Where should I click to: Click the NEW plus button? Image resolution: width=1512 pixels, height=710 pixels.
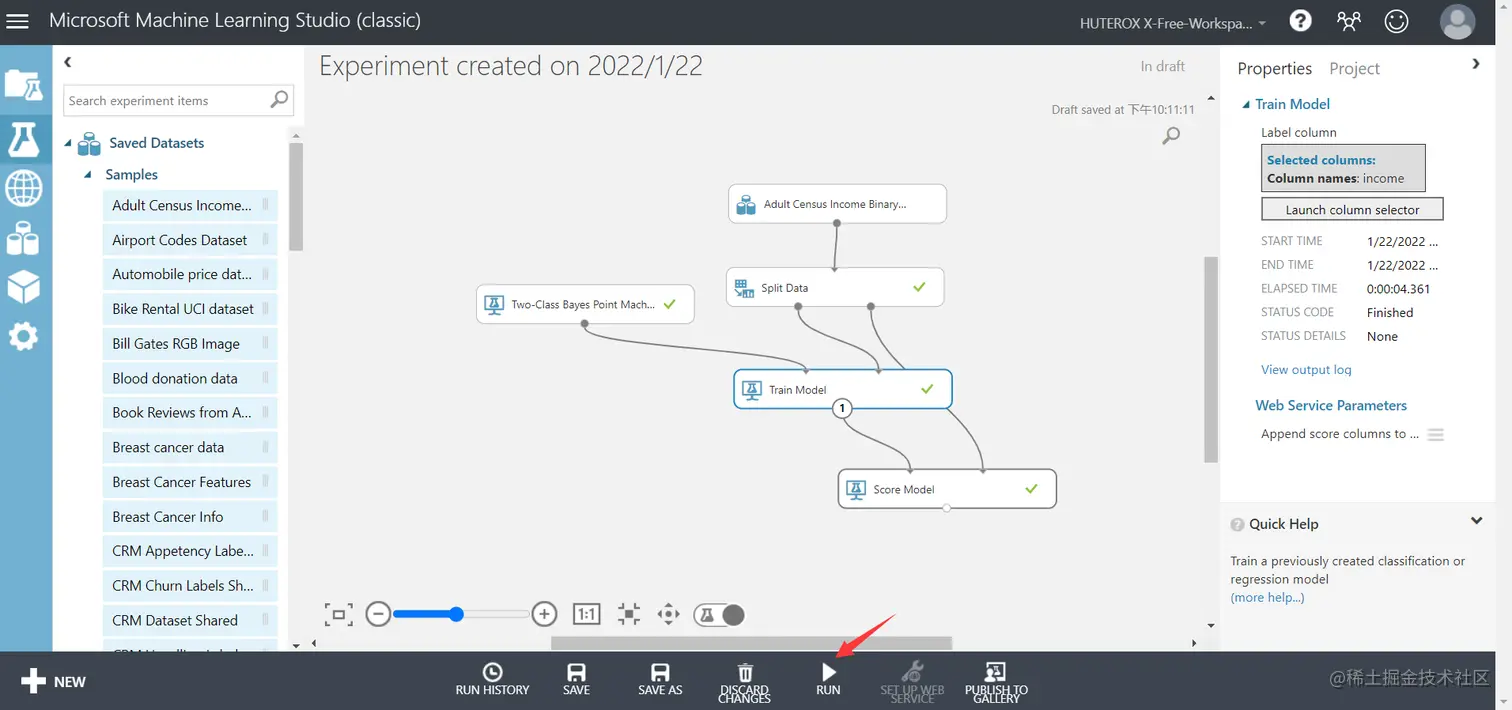pos(53,682)
